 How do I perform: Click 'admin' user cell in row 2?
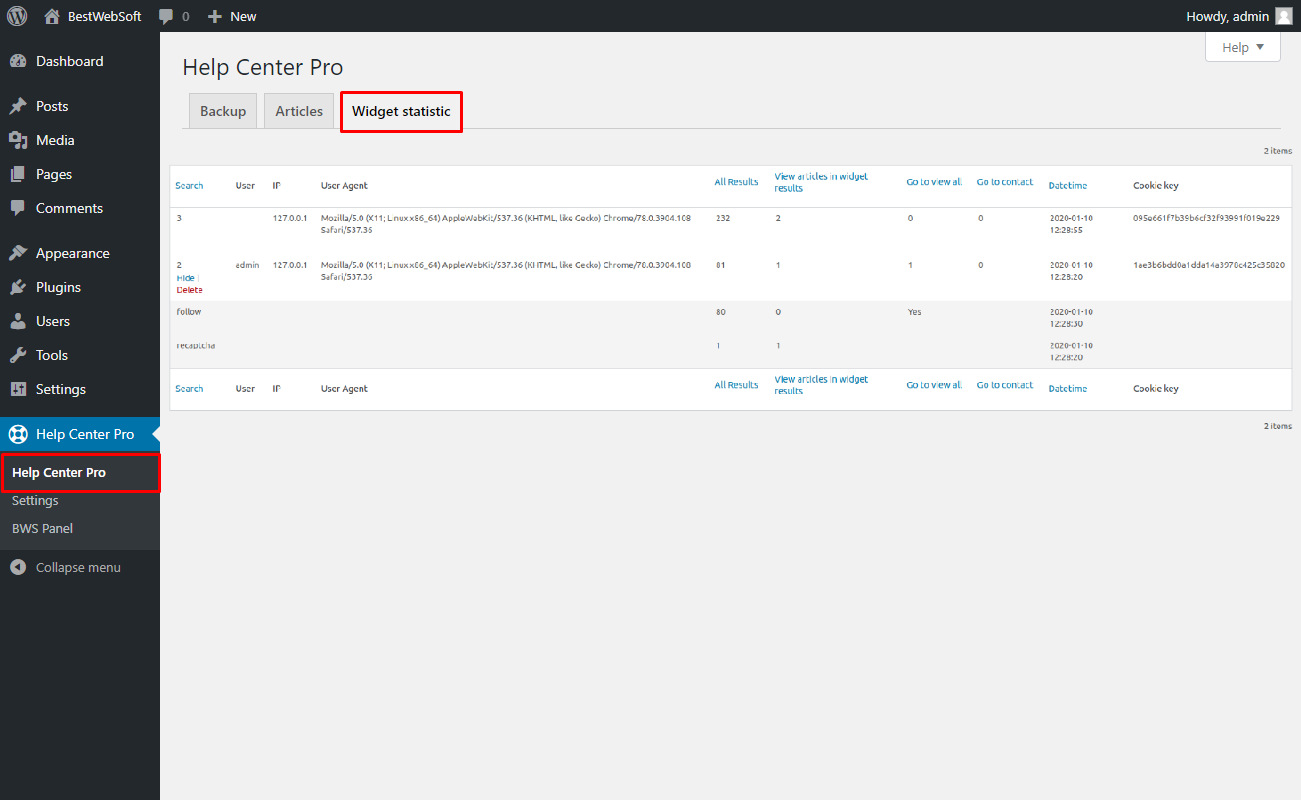(247, 265)
